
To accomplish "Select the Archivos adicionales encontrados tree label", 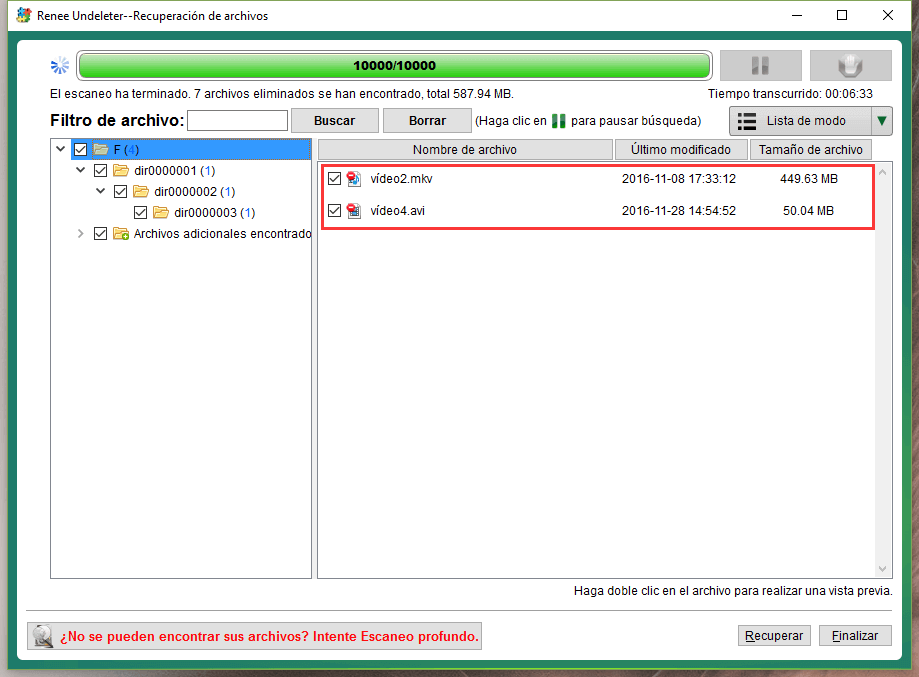I will pos(222,233).
